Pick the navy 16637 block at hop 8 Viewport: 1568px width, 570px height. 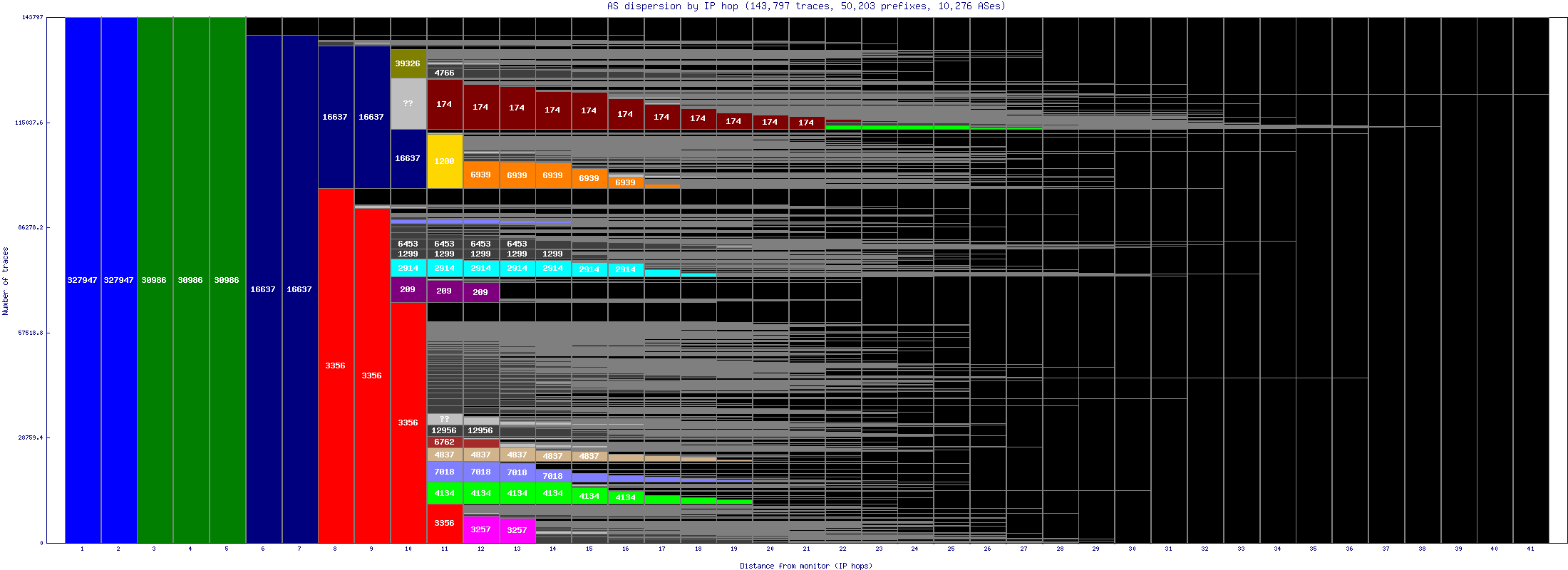(336, 117)
